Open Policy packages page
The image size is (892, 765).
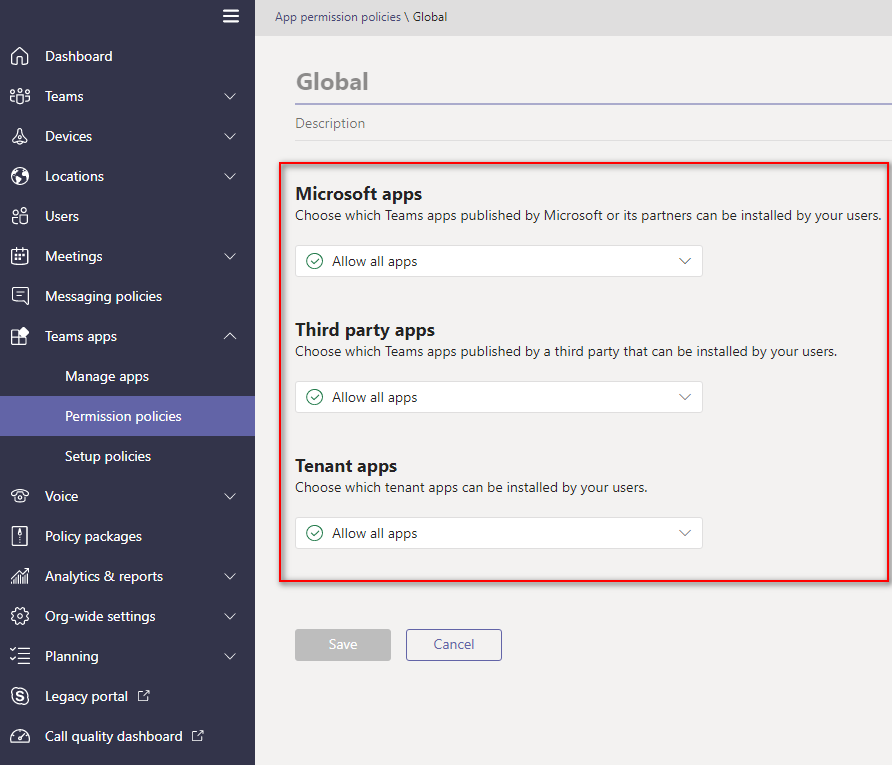(x=93, y=536)
